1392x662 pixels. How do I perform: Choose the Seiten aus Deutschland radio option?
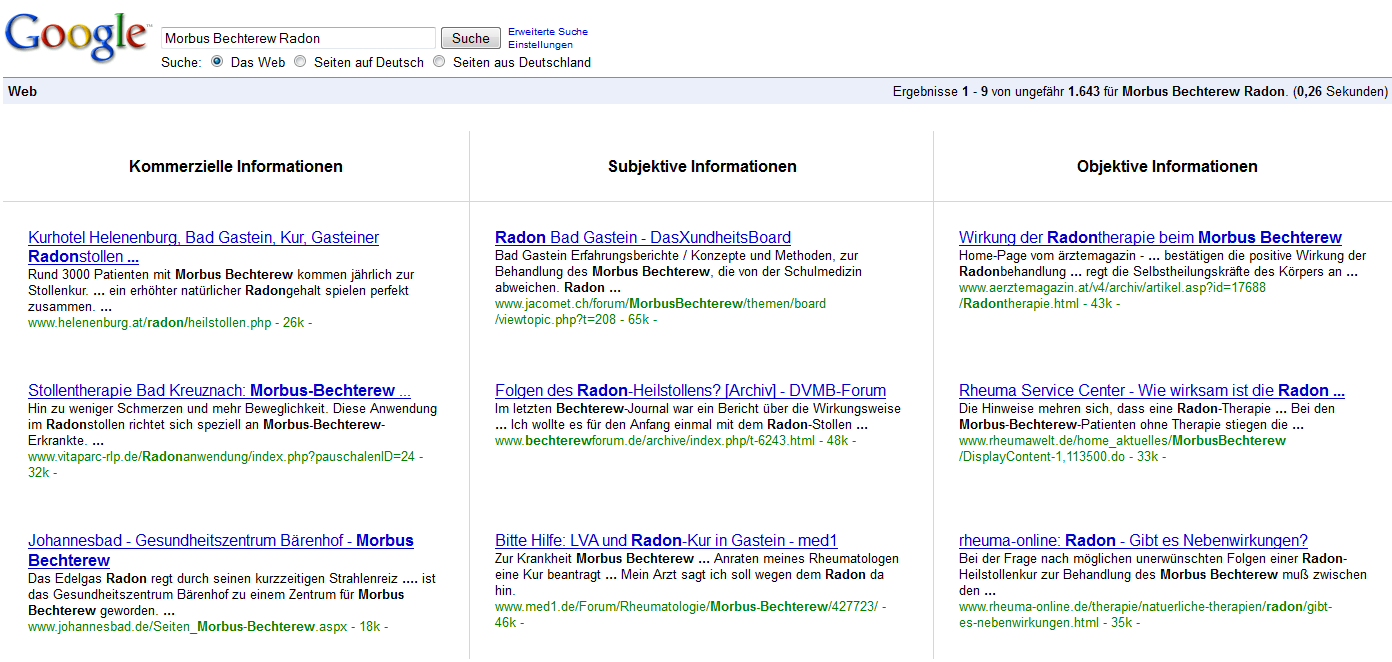[439, 62]
